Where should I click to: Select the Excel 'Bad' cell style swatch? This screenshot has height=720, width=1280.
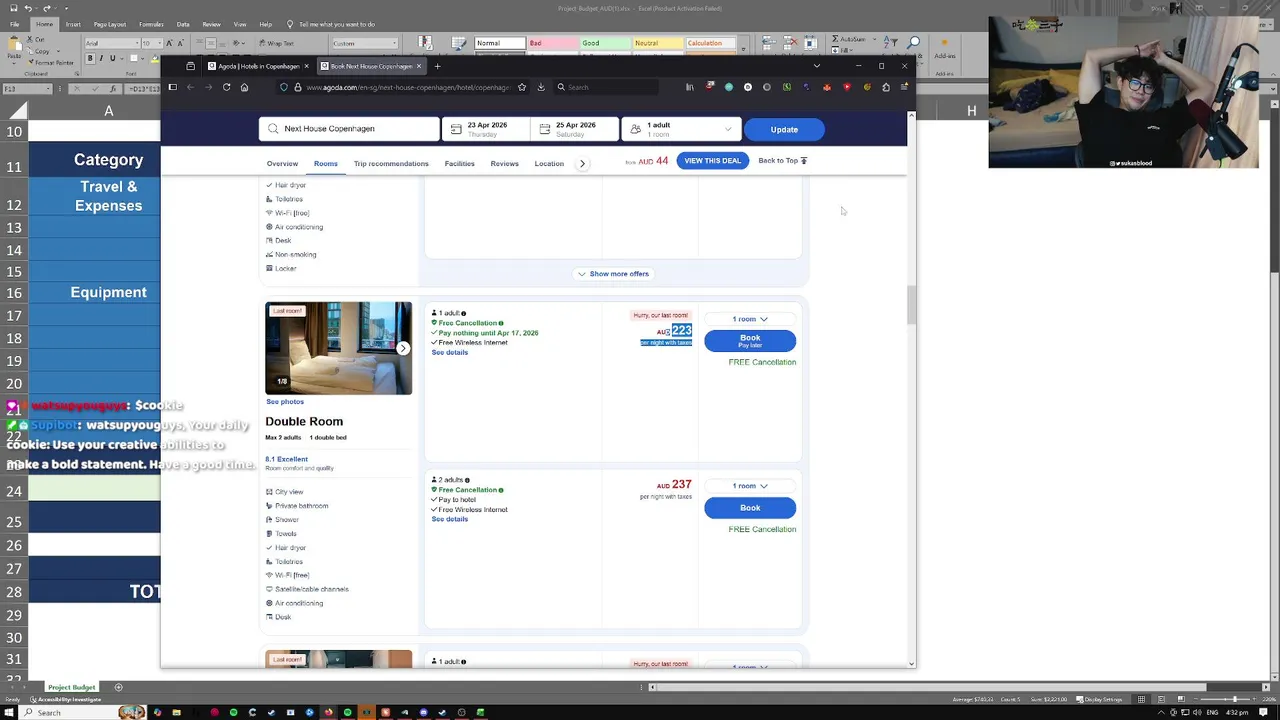pyautogui.click(x=551, y=43)
